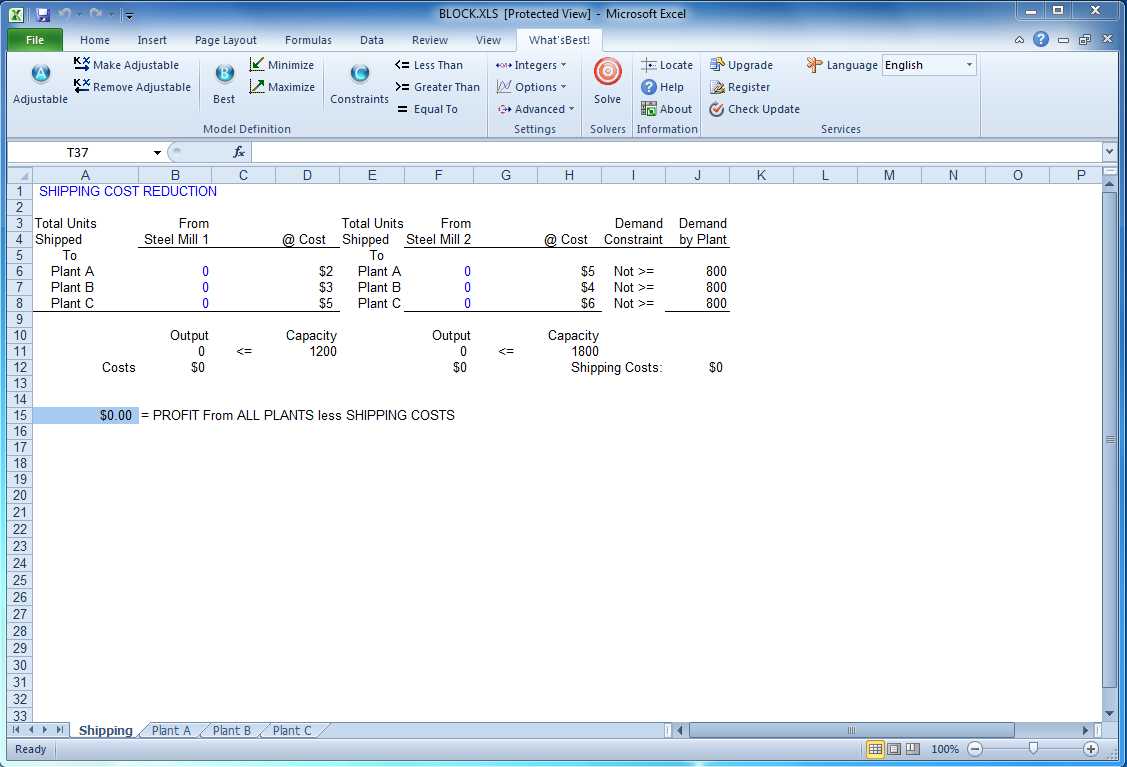1127x767 pixels.
Task: Click the Remove Adjustable icon
Action: pyautogui.click(x=82, y=86)
